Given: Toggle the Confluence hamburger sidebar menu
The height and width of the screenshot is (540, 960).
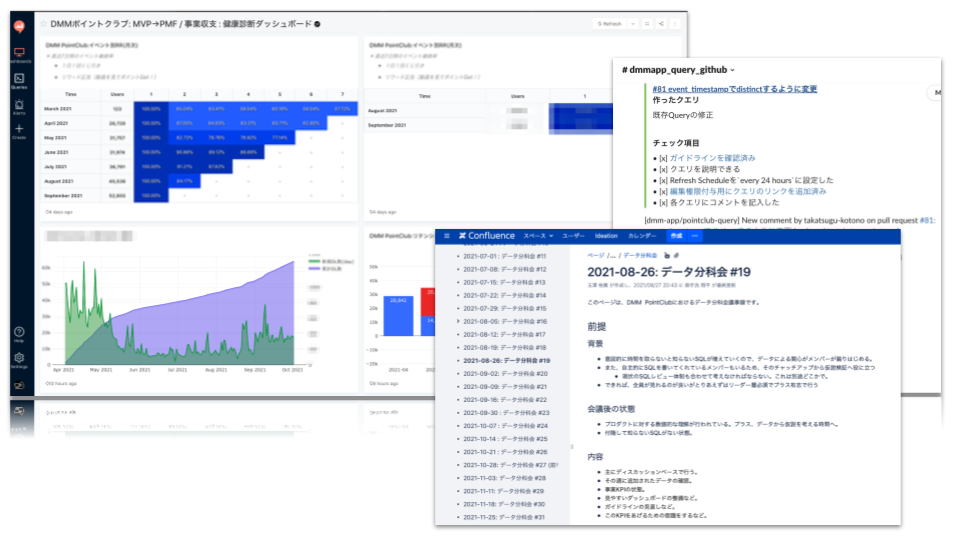Looking at the screenshot, I should coord(447,236).
